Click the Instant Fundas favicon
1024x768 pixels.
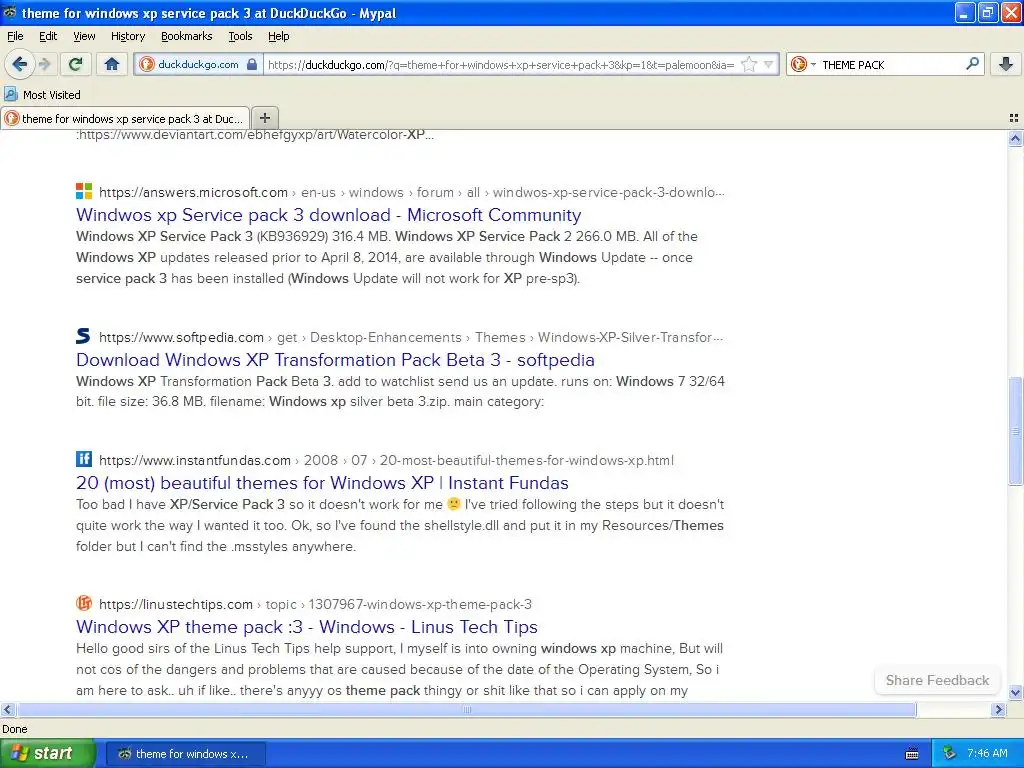click(x=84, y=458)
